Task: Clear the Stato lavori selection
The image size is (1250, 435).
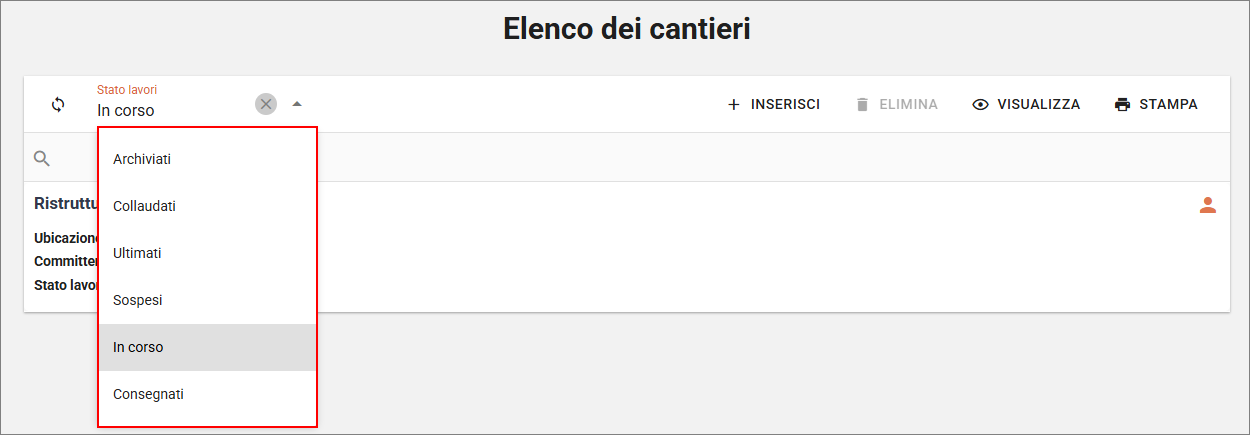Action: point(266,104)
